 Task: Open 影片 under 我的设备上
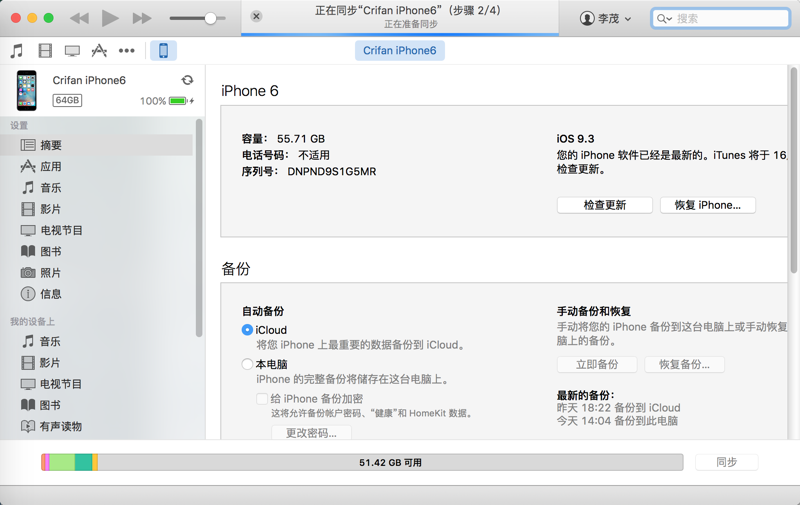96,363
